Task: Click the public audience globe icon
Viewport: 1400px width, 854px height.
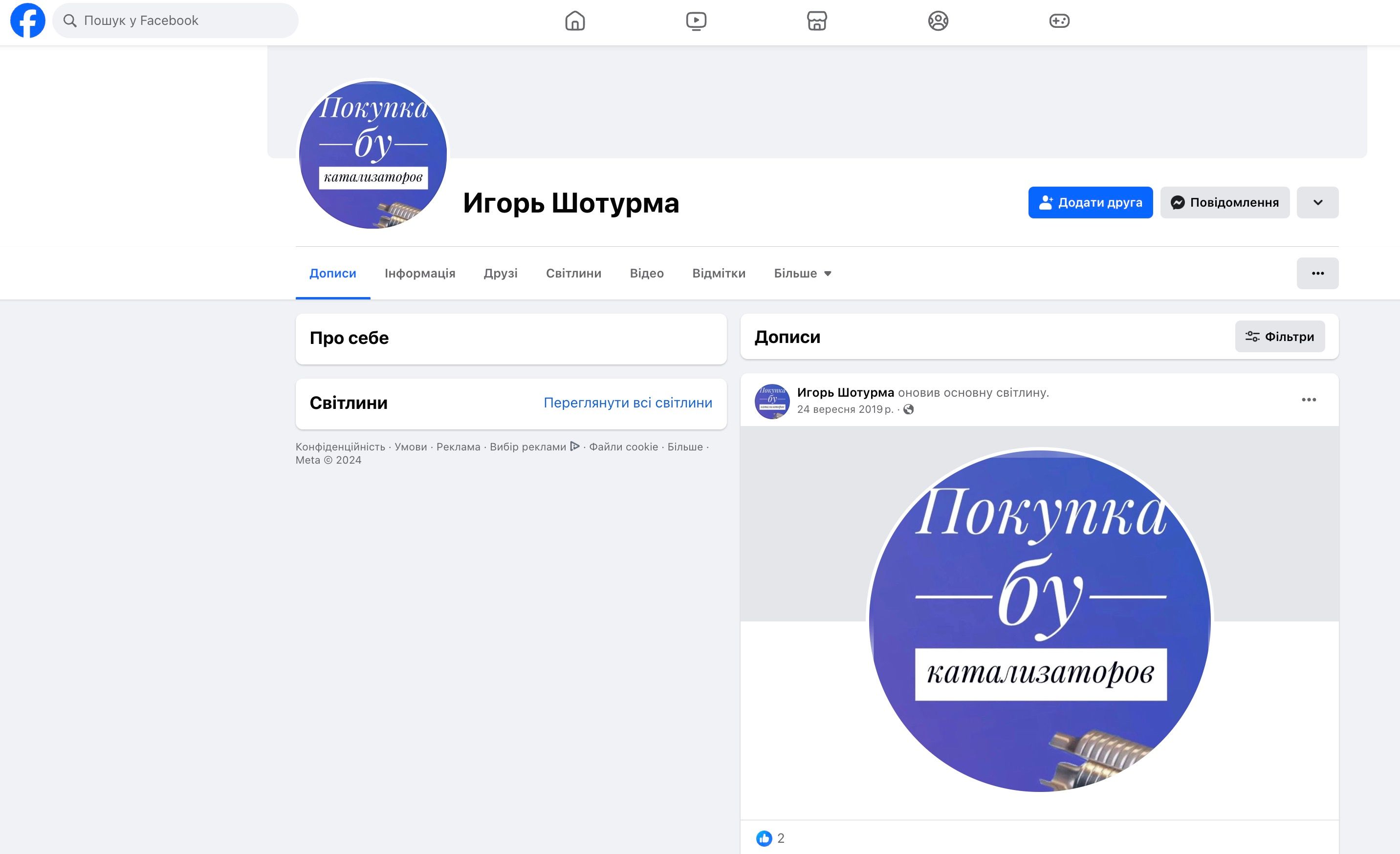Action: point(909,409)
